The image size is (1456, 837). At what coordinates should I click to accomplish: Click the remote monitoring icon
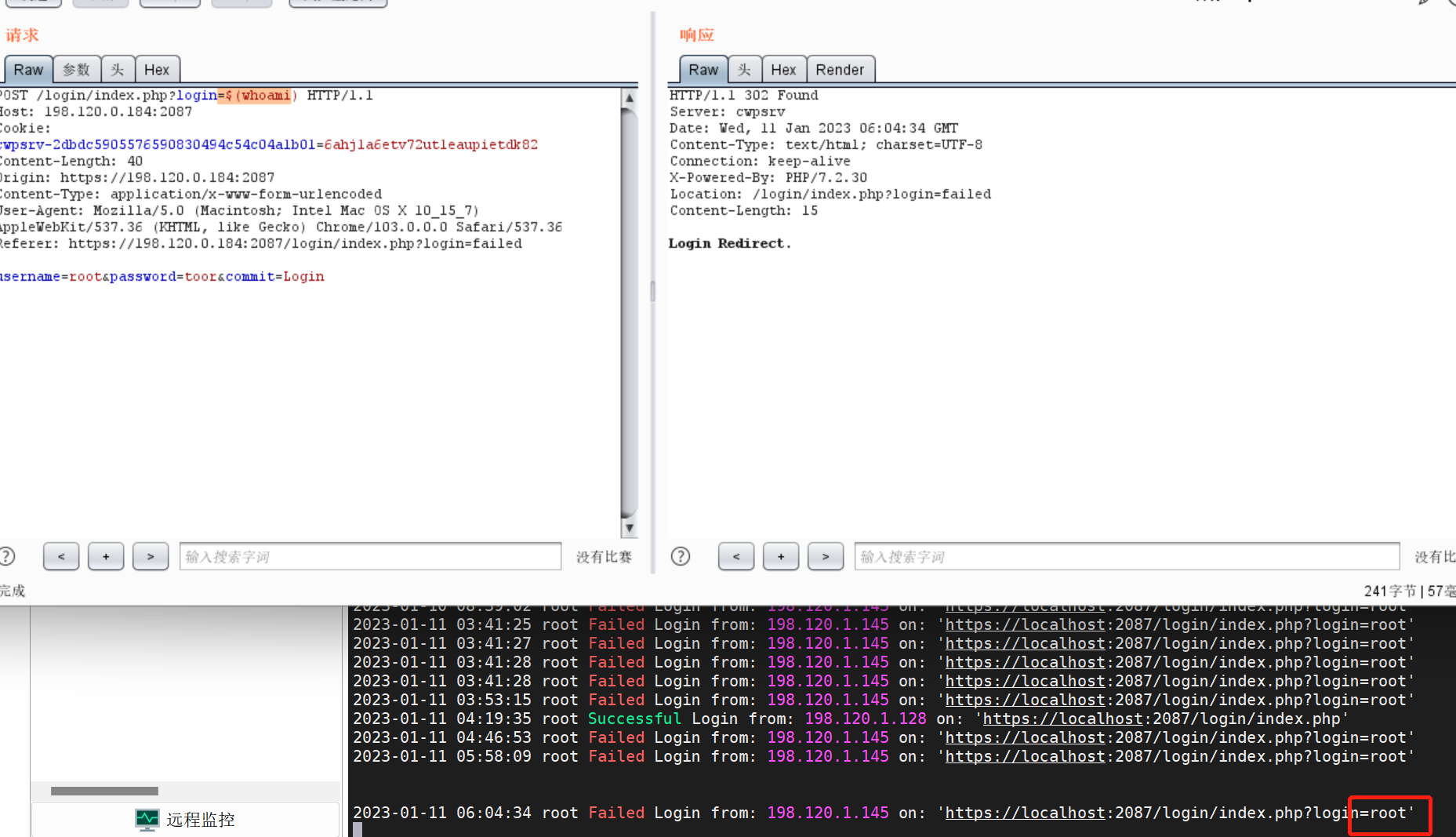(x=147, y=820)
